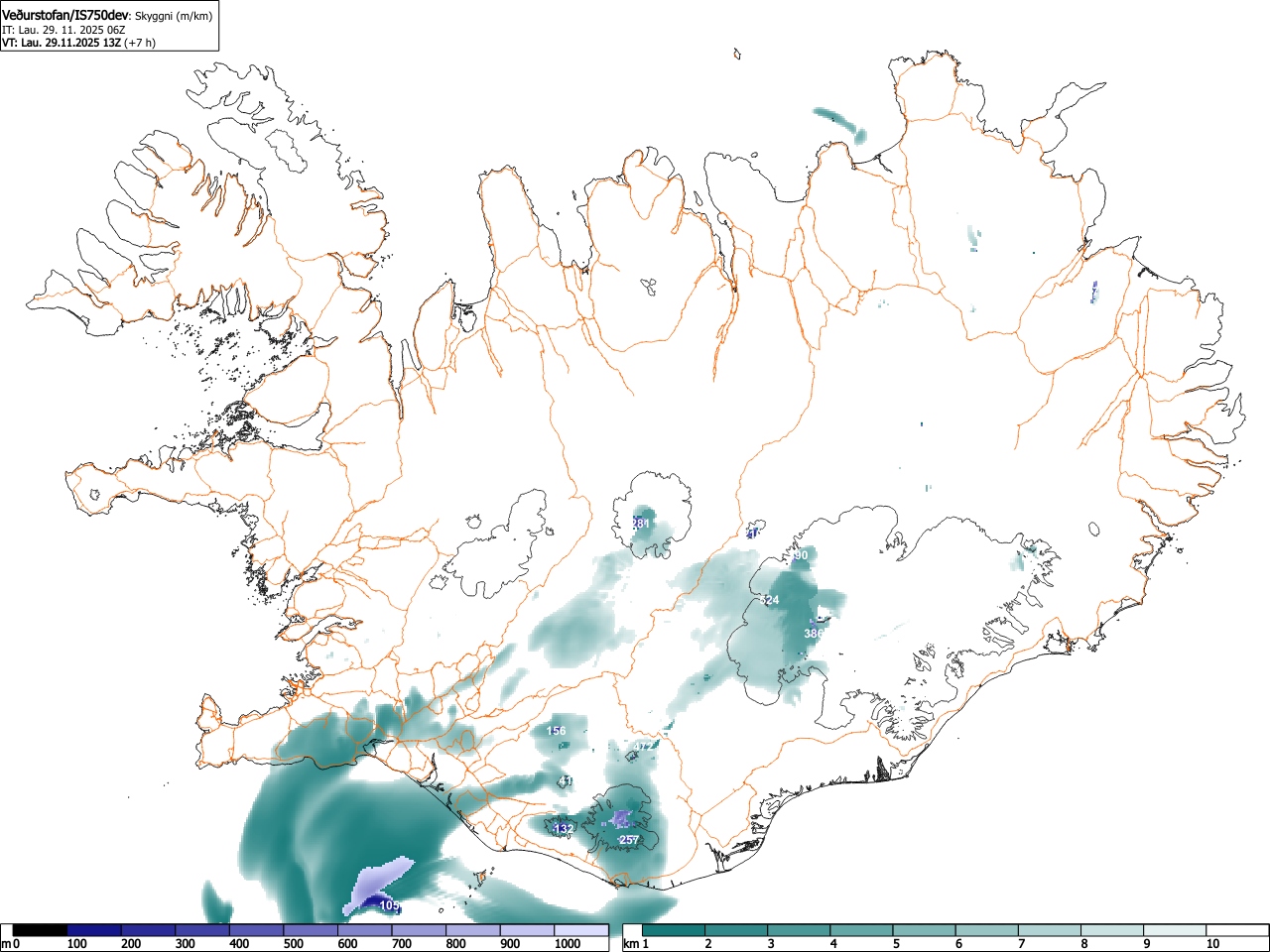This screenshot has width=1270, height=952.
Task: Select the 6–7 km pale teal swatch
Action: point(988,930)
